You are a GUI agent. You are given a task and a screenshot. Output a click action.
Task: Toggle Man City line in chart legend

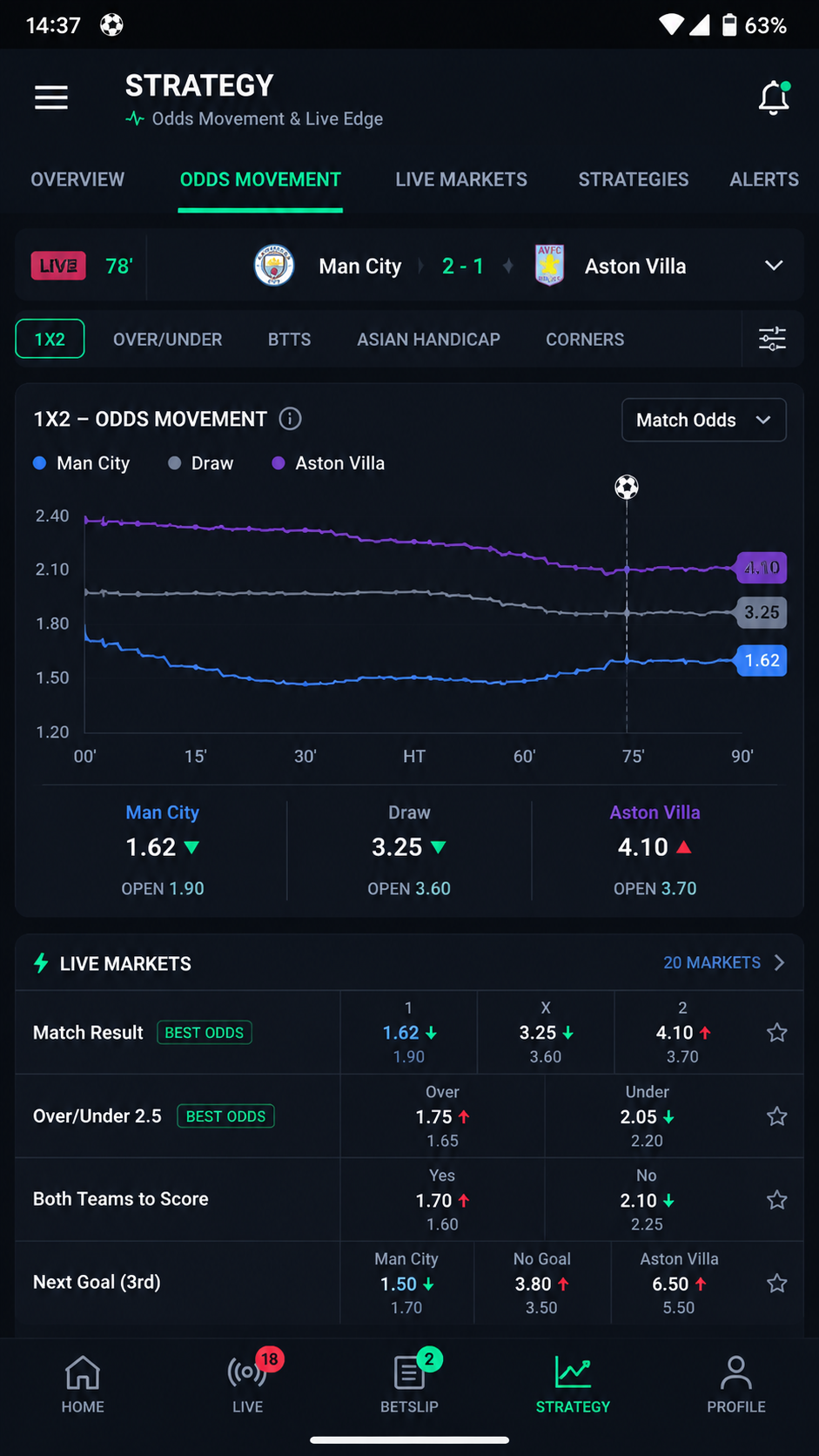[81, 463]
